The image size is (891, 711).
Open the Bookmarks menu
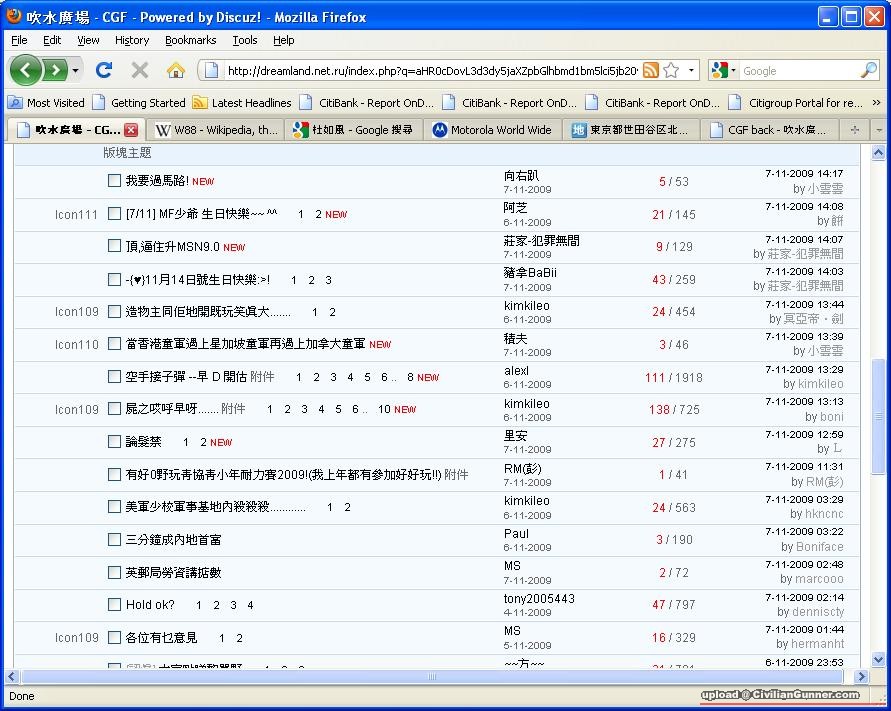tap(190, 40)
